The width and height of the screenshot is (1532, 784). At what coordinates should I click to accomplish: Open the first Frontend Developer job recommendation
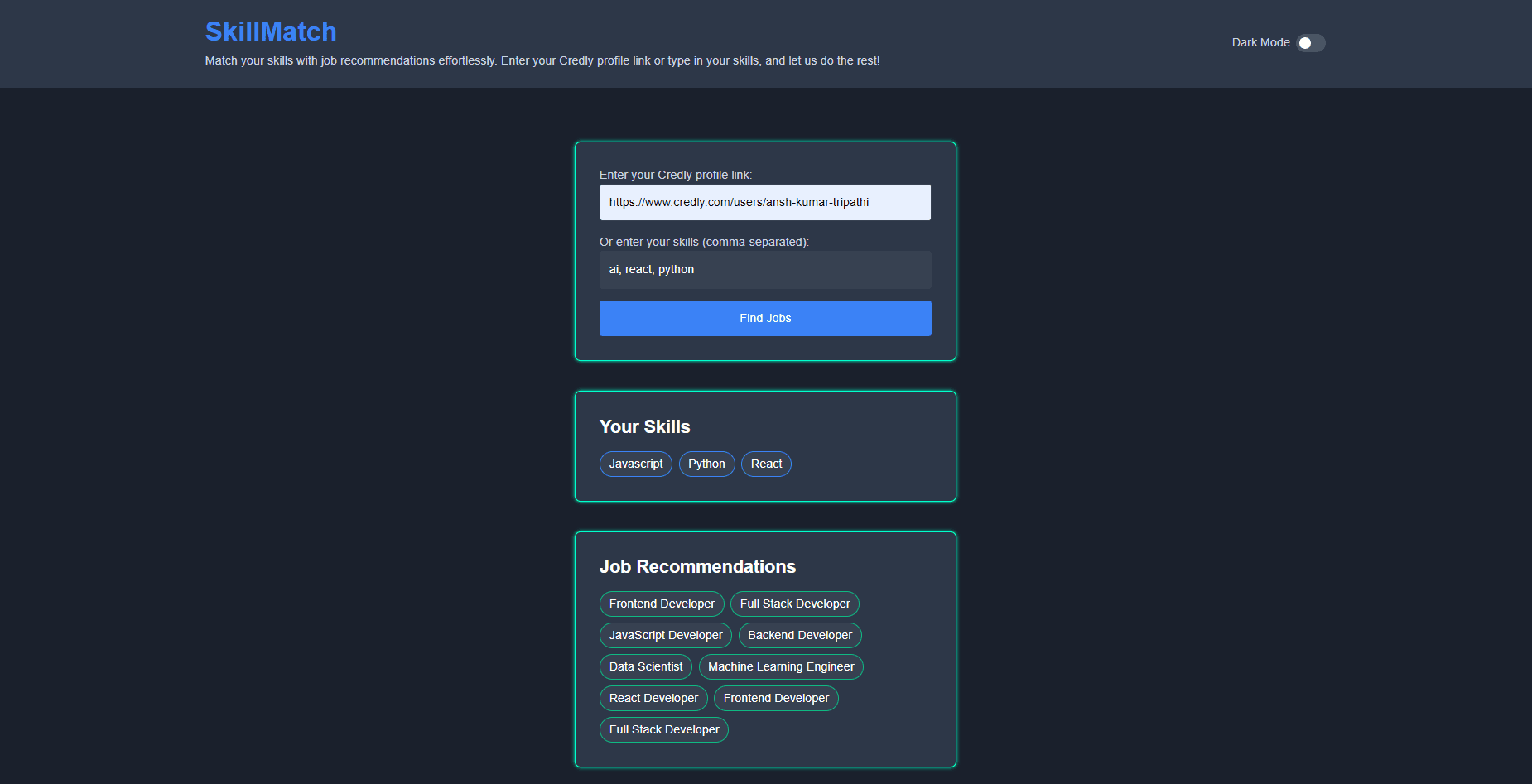tap(661, 604)
